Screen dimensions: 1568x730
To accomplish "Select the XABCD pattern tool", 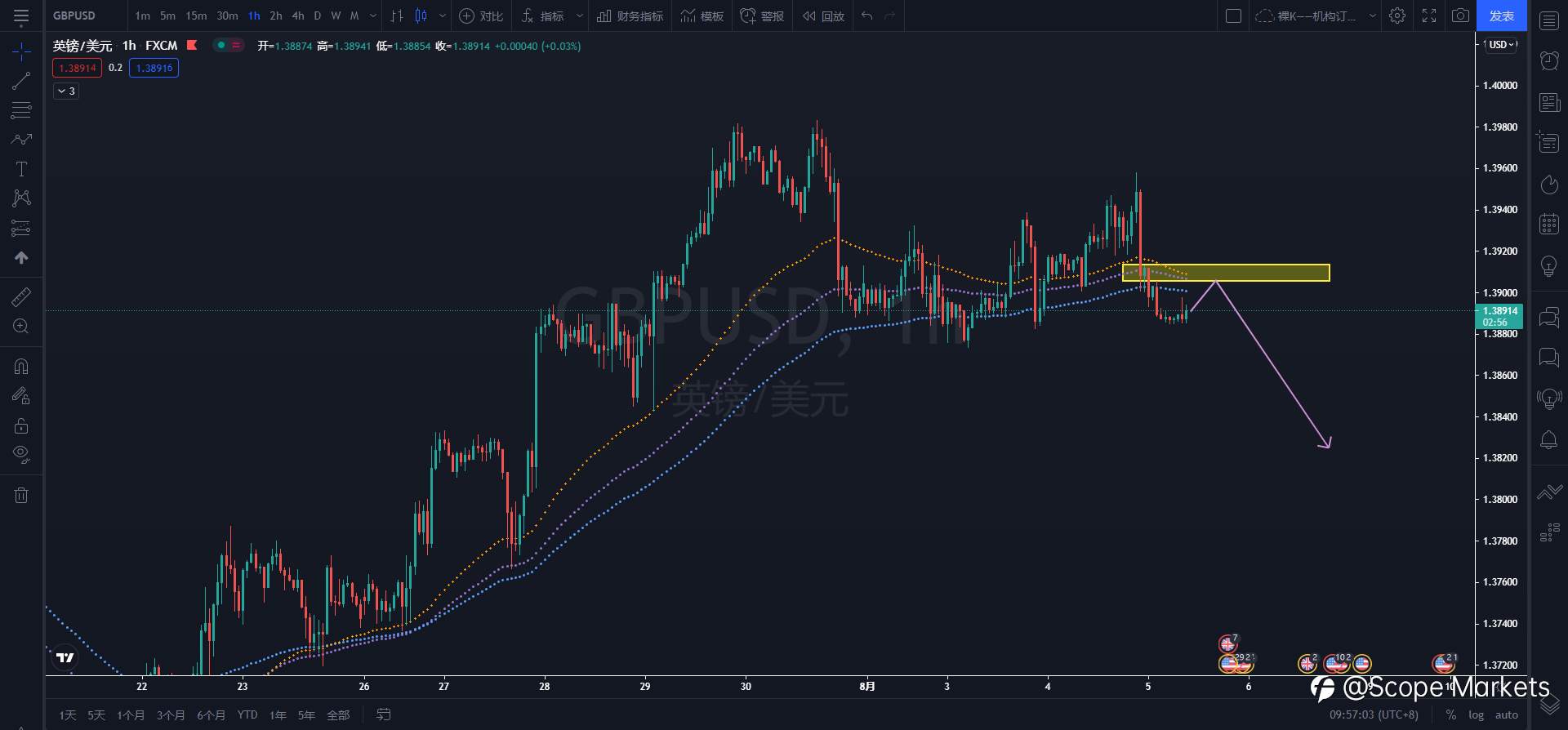I will (21, 198).
